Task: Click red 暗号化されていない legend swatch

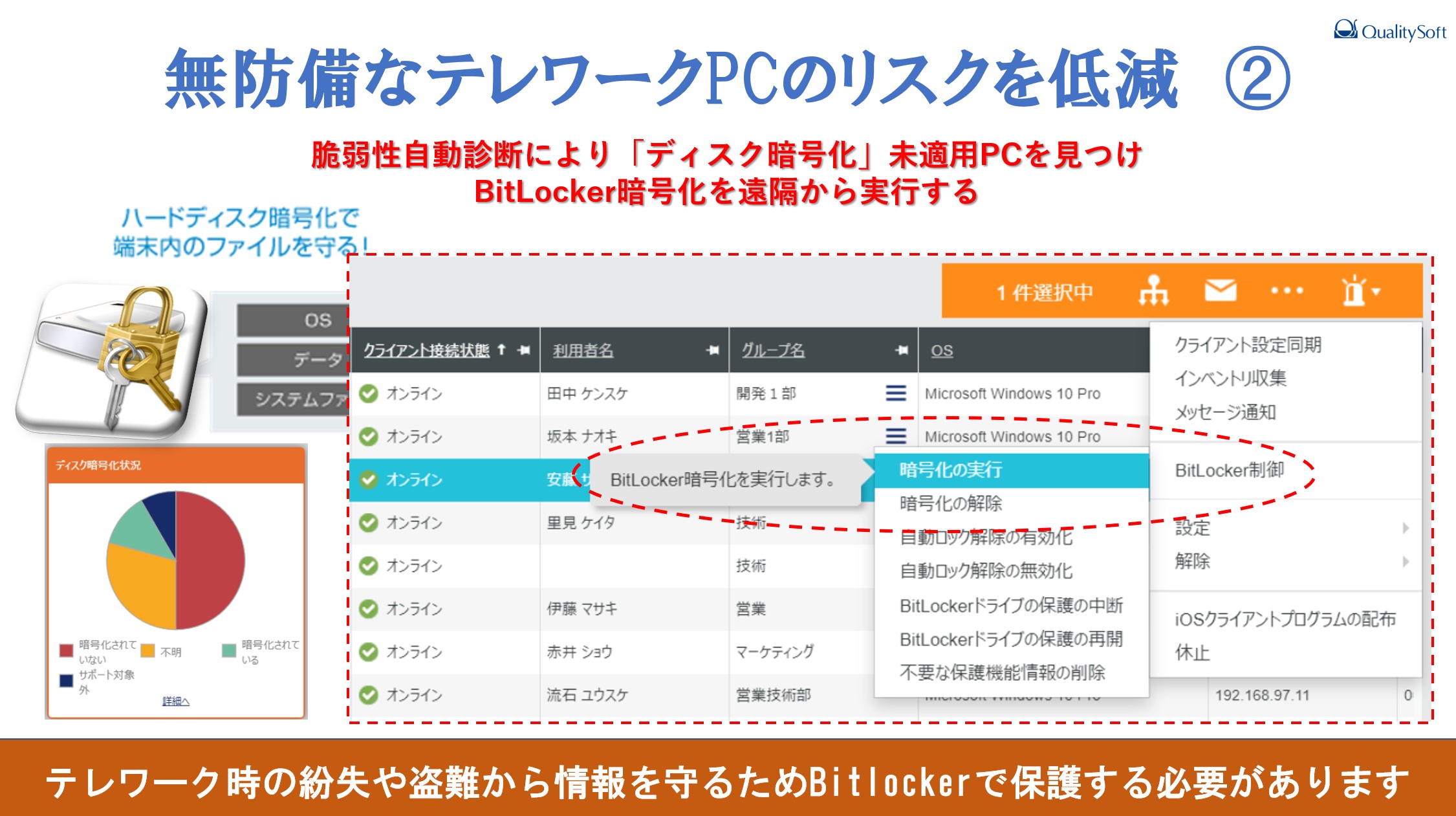Action: tap(66, 650)
